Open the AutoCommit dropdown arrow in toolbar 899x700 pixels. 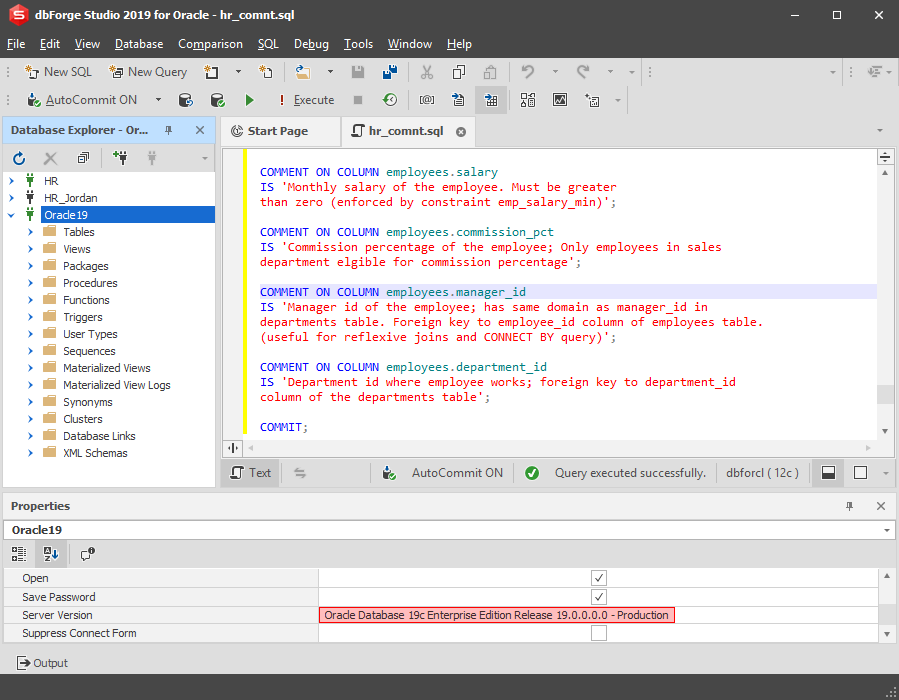158,100
